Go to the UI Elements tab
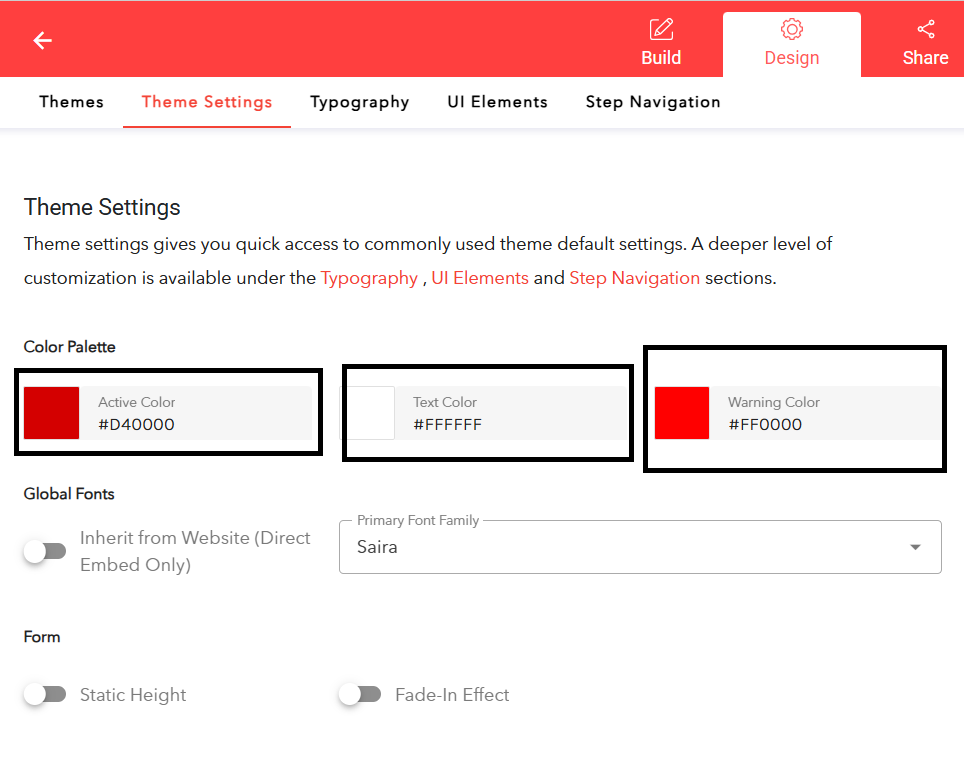Viewport: 964px width, 764px height. point(497,102)
